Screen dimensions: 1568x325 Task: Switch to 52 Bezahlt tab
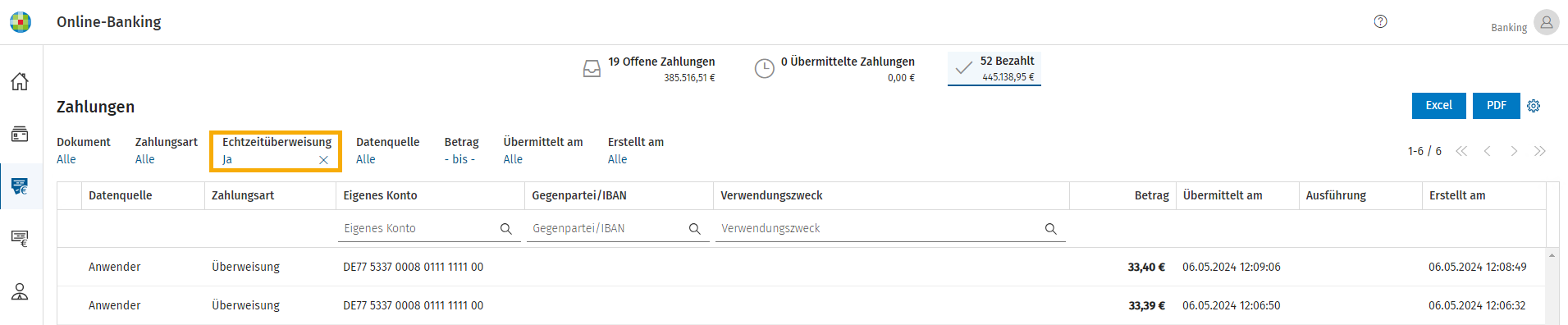pyautogui.click(x=994, y=68)
